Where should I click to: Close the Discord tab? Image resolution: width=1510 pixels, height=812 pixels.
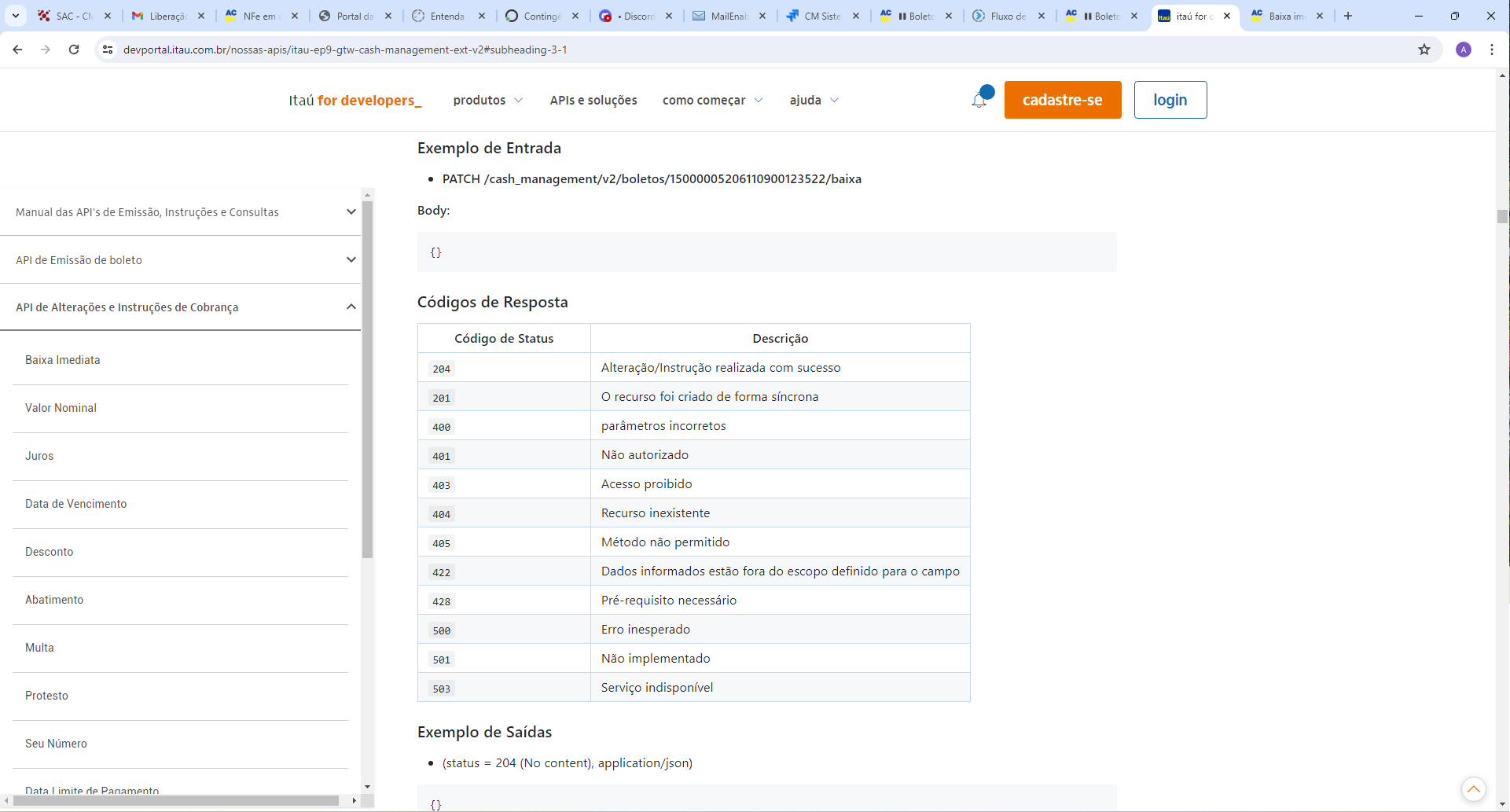[x=669, y=16]
